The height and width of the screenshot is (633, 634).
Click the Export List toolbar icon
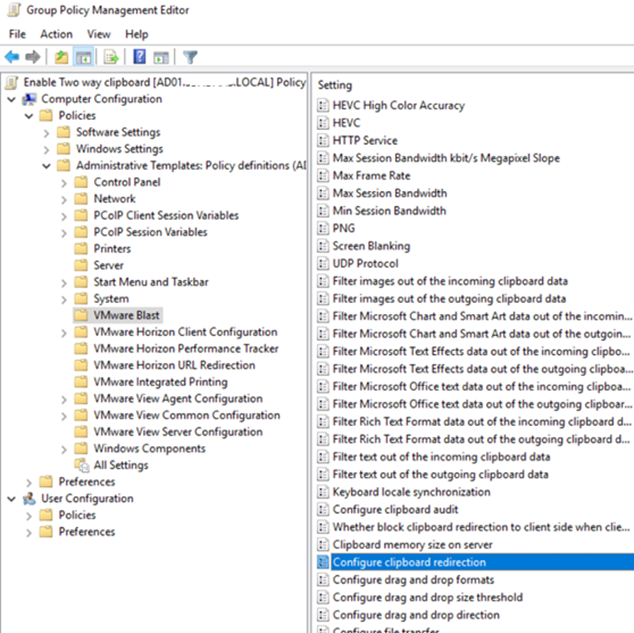(x=111, y=57)
